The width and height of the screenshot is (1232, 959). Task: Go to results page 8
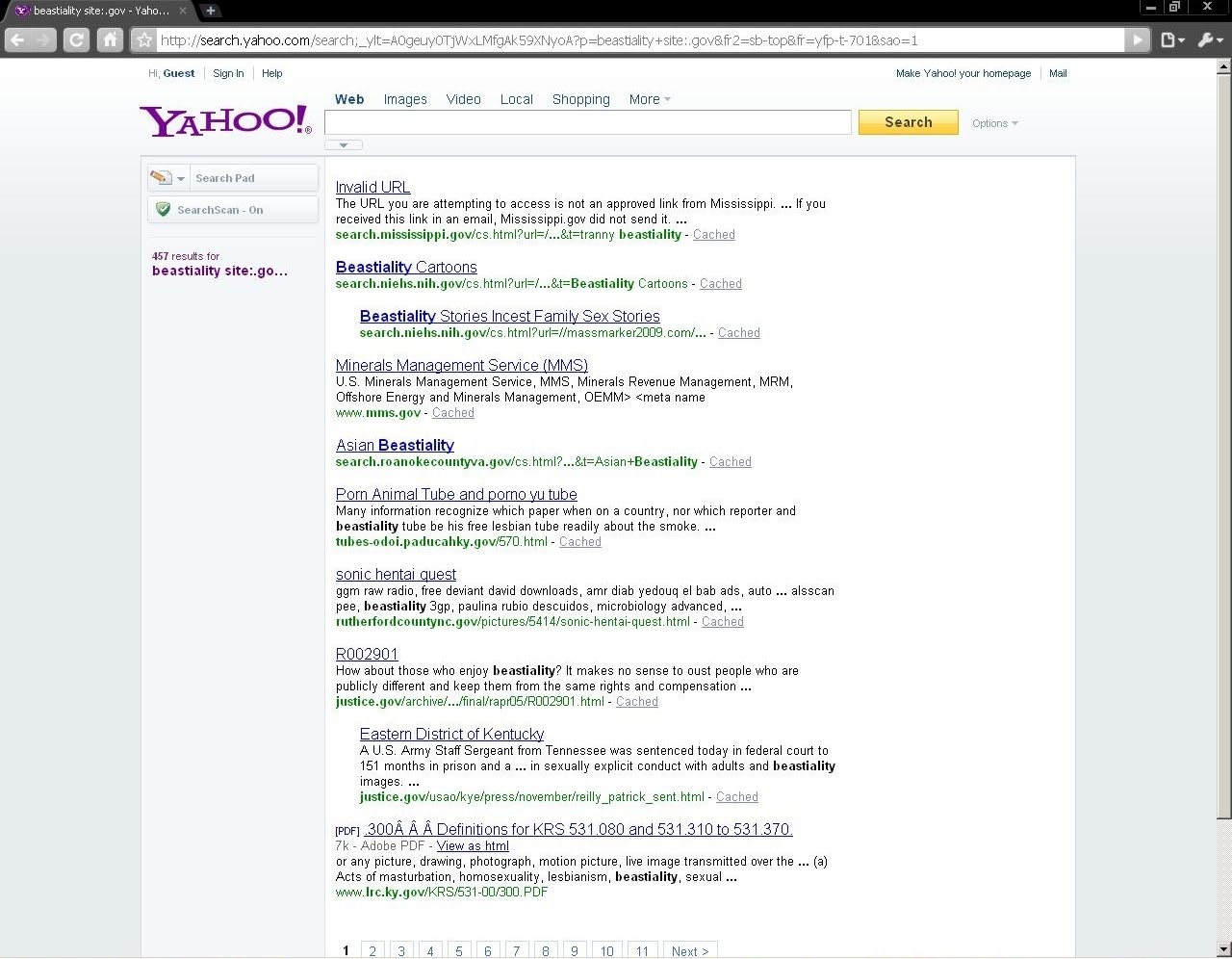pyautogui.click(x=546, y=950)
